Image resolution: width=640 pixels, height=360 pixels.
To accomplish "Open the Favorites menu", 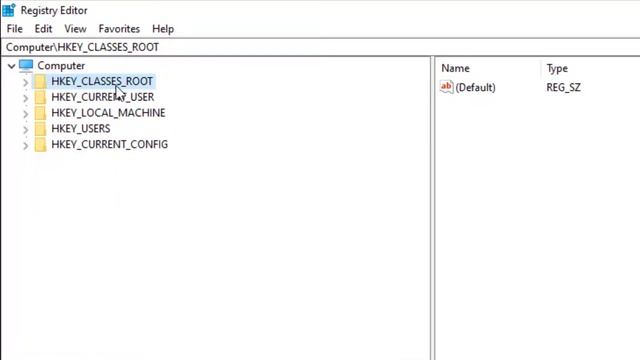I will tap(119, 29).
